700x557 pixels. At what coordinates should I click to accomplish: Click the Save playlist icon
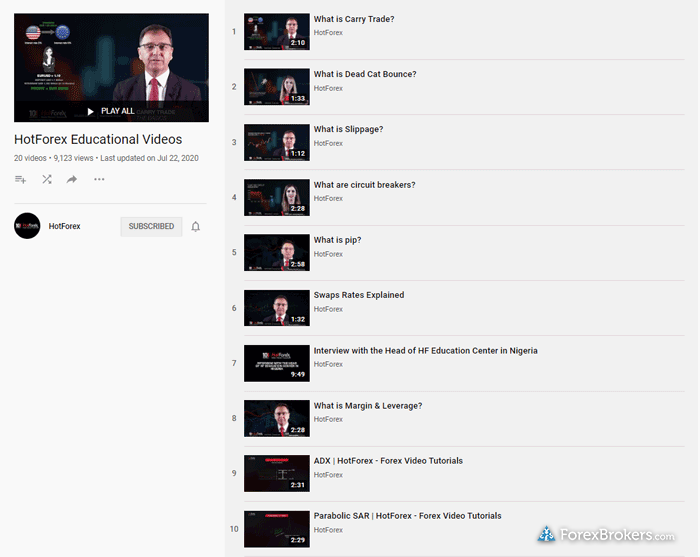click(21, 179)
